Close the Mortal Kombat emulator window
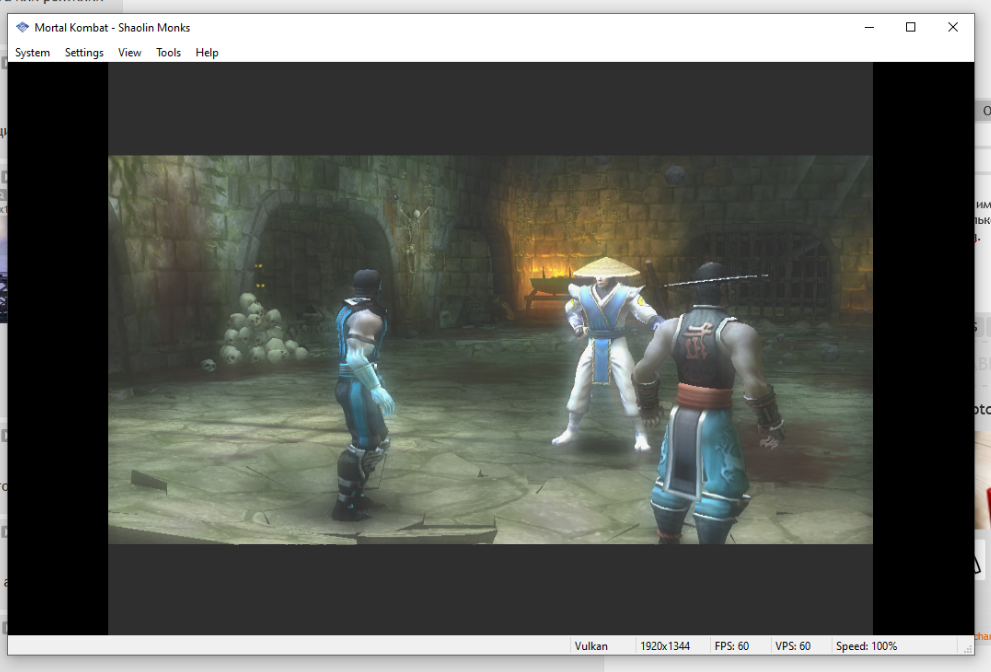This screenshot has width=991, height=672. [952, 27]
